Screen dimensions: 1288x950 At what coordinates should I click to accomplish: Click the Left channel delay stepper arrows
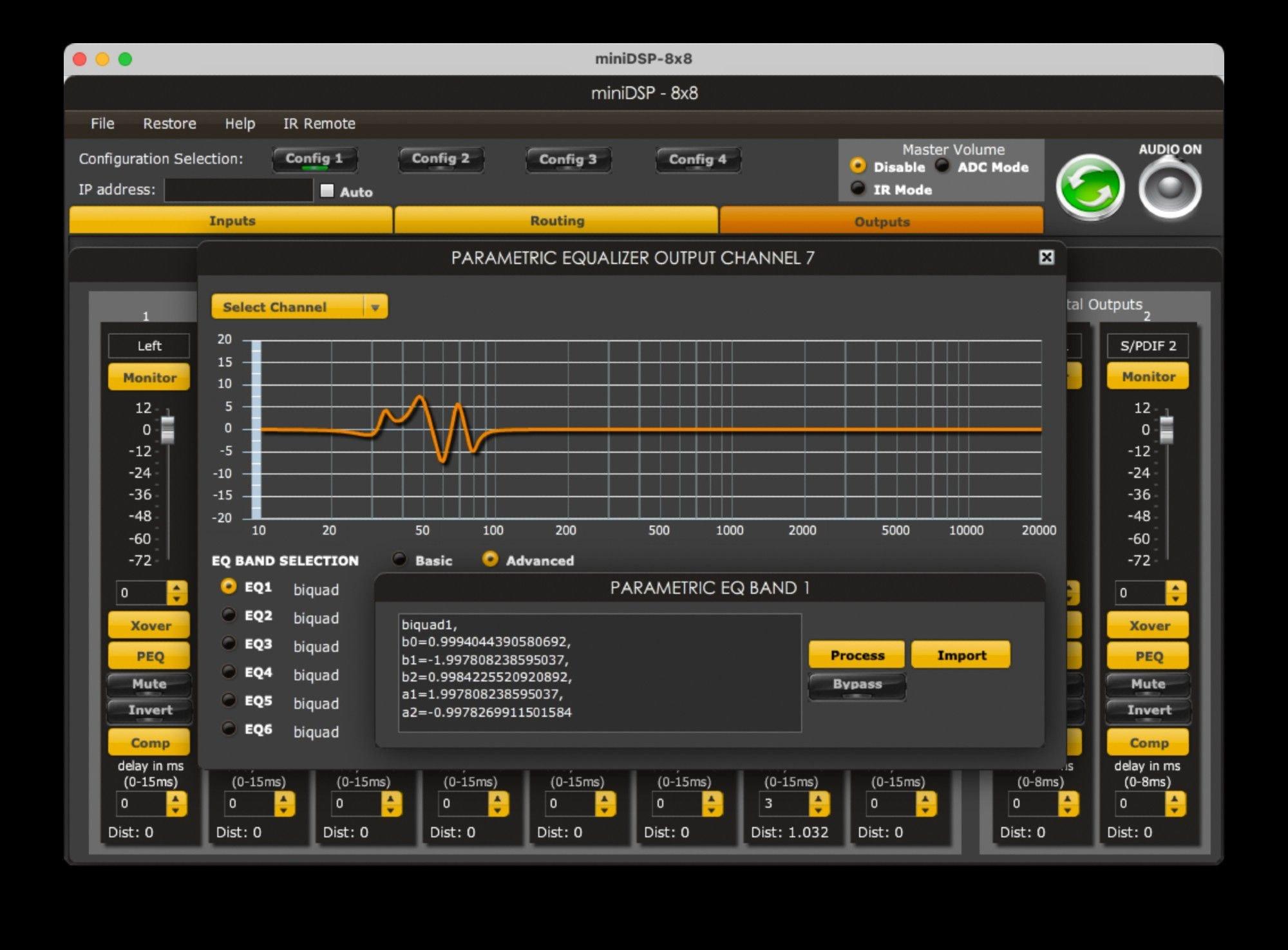click(176, 803)
